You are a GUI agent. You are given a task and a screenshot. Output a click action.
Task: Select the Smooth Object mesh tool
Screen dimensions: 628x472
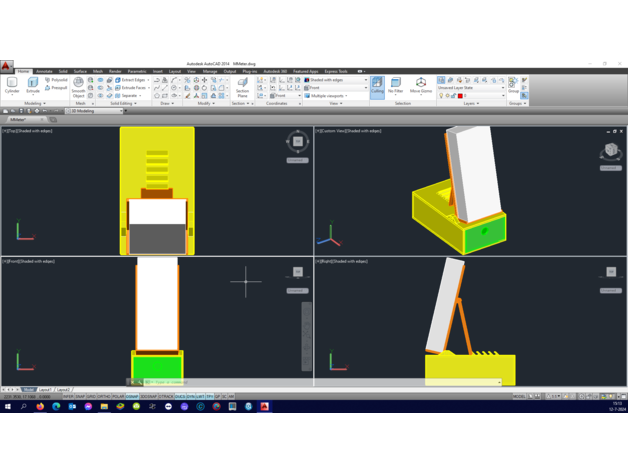78,88
